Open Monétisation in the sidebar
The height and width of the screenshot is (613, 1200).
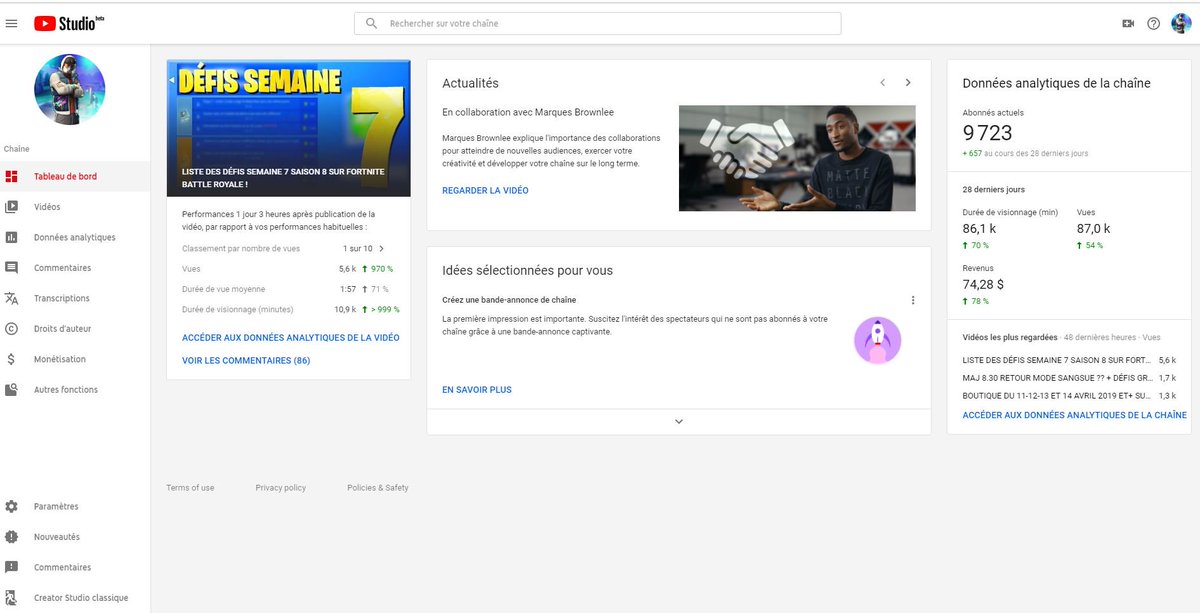75,359
